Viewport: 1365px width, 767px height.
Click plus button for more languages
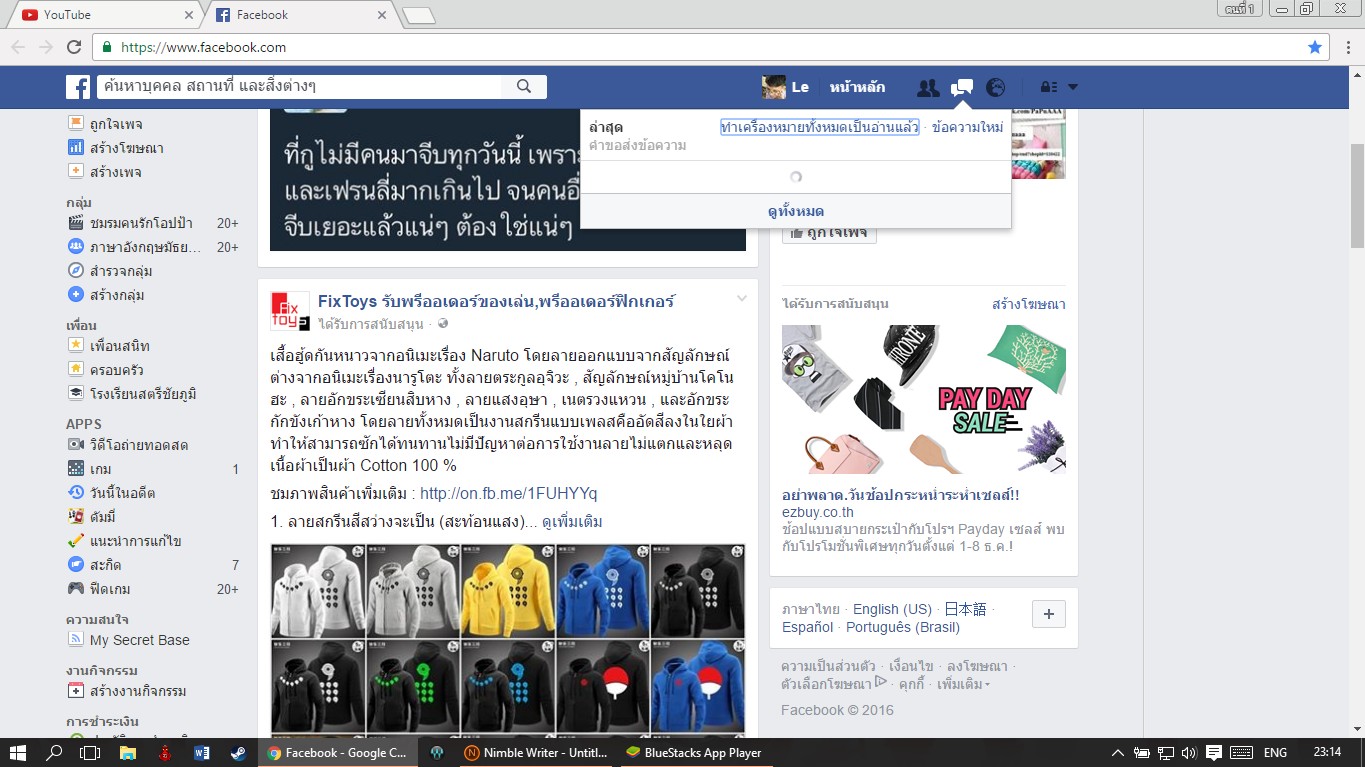tap(1048, 614)
